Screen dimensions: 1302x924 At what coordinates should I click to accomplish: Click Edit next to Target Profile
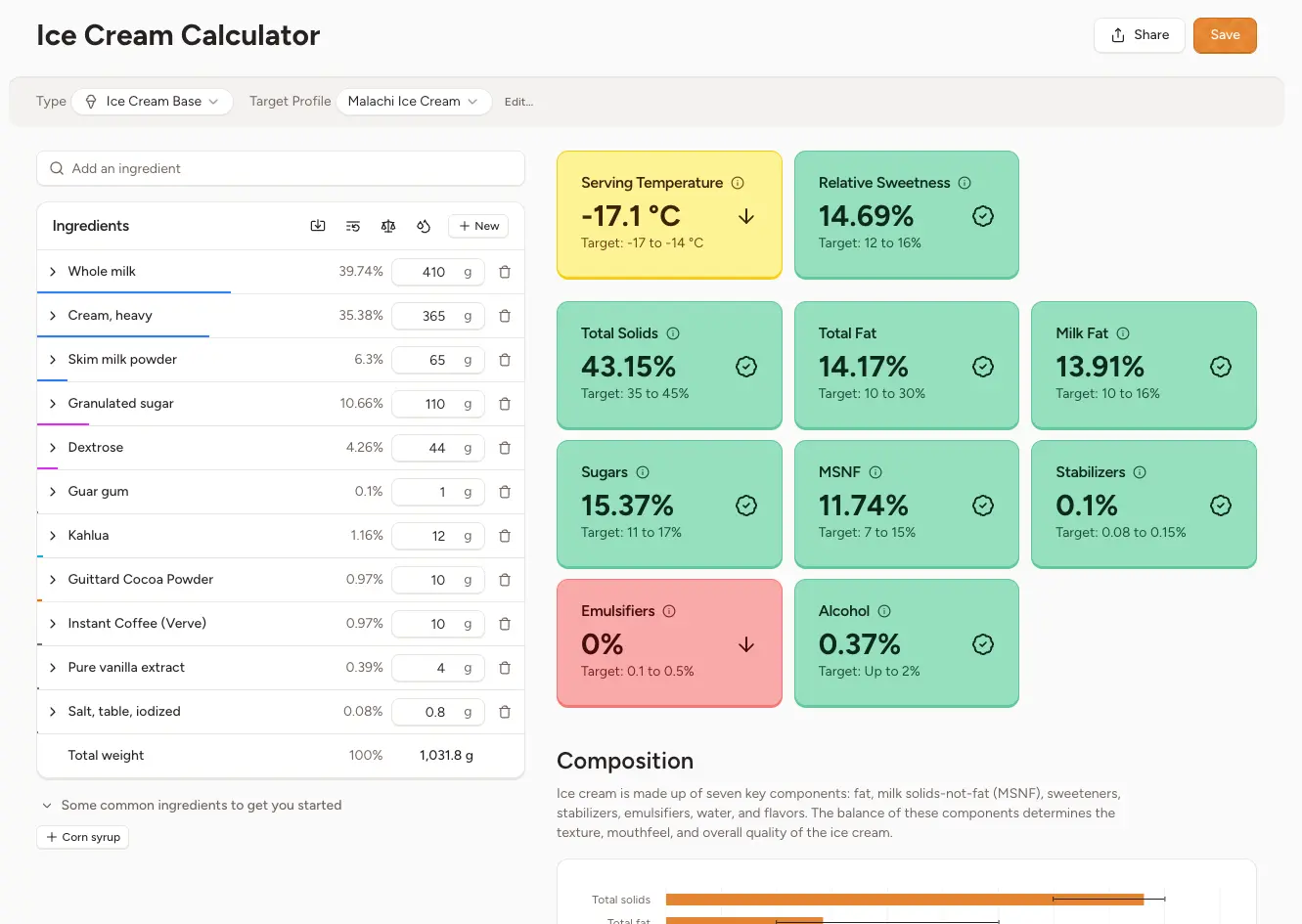point(518,101)
